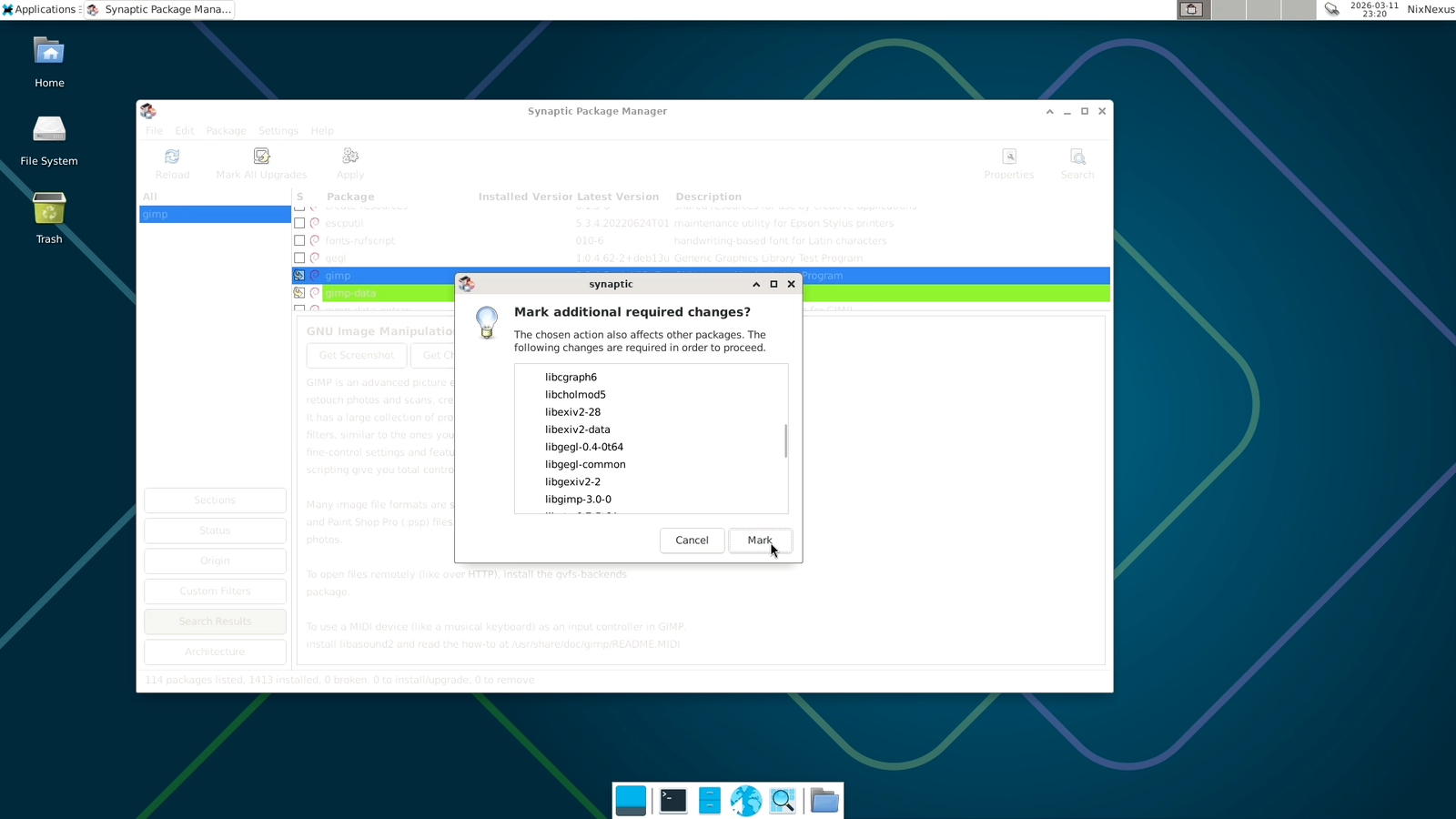Screen dimensions: 1456x819
Task: Collapse the Synaptic window using its shade arrow
Action: pyautogui.click(x=1048, y=111)
